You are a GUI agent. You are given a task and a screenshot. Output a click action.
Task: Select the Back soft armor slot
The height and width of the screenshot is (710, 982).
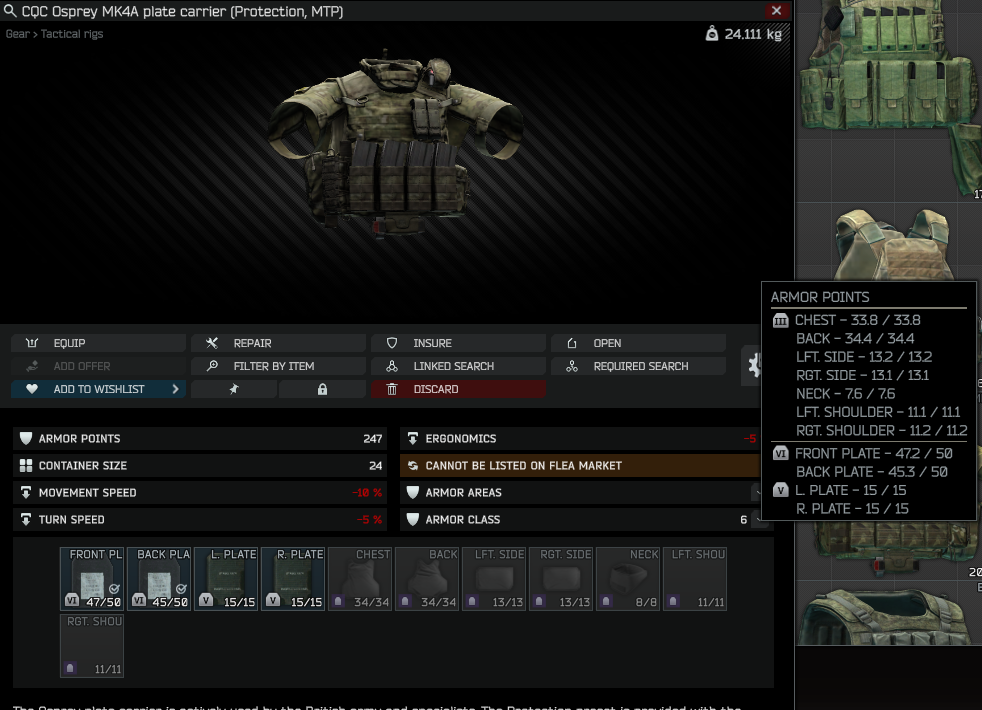427,579
